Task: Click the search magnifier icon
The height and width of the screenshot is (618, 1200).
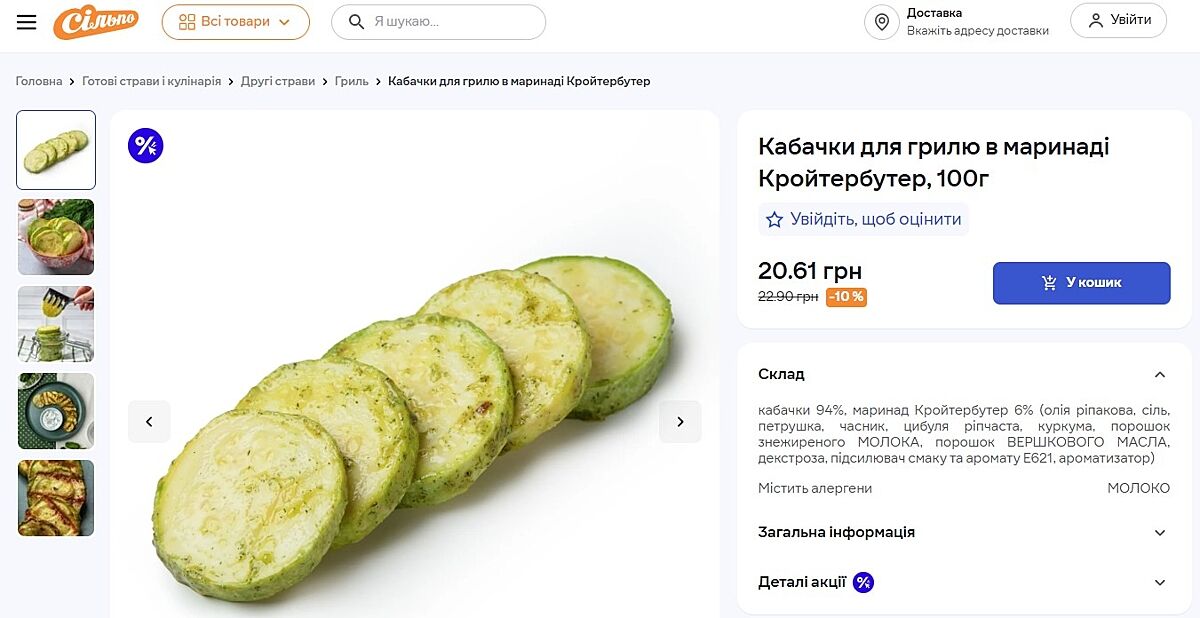Action: [x=356, y=22]
